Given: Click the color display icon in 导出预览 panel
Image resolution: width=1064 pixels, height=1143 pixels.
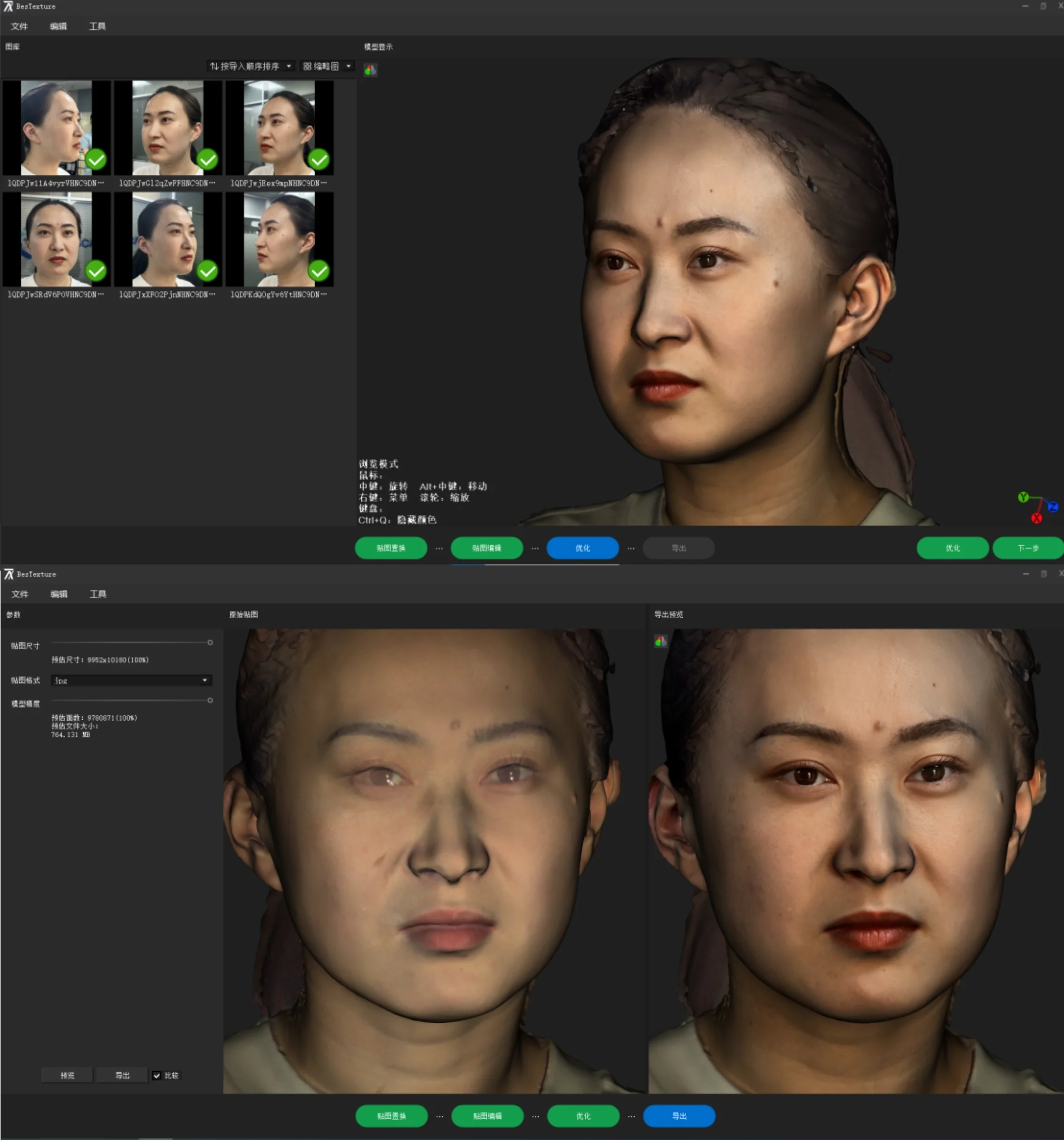Looking at the screenshot, I should click(x=660, y=642).
